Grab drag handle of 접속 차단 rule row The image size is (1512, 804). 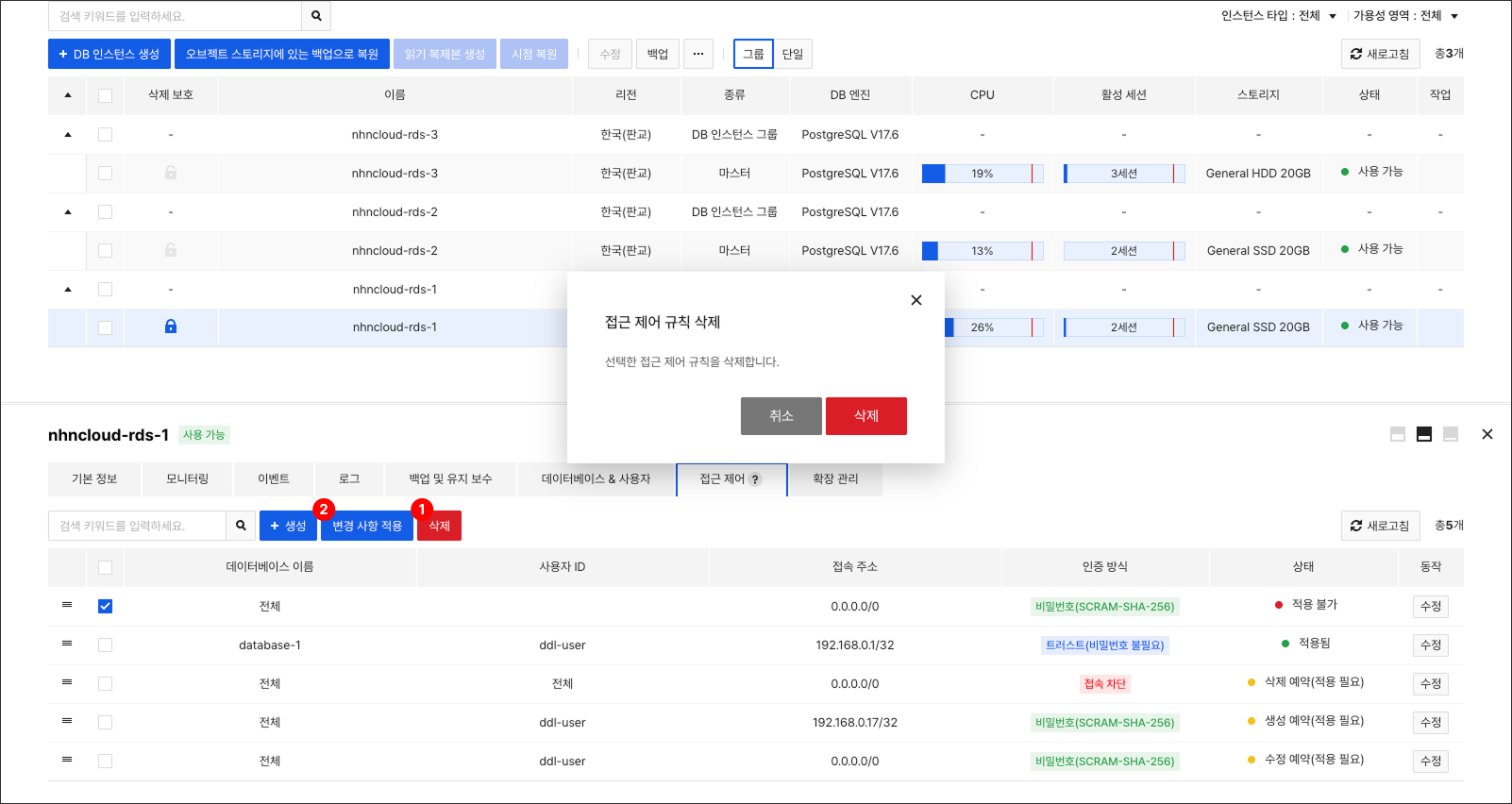pyautogui.click(x=67, y=682)
